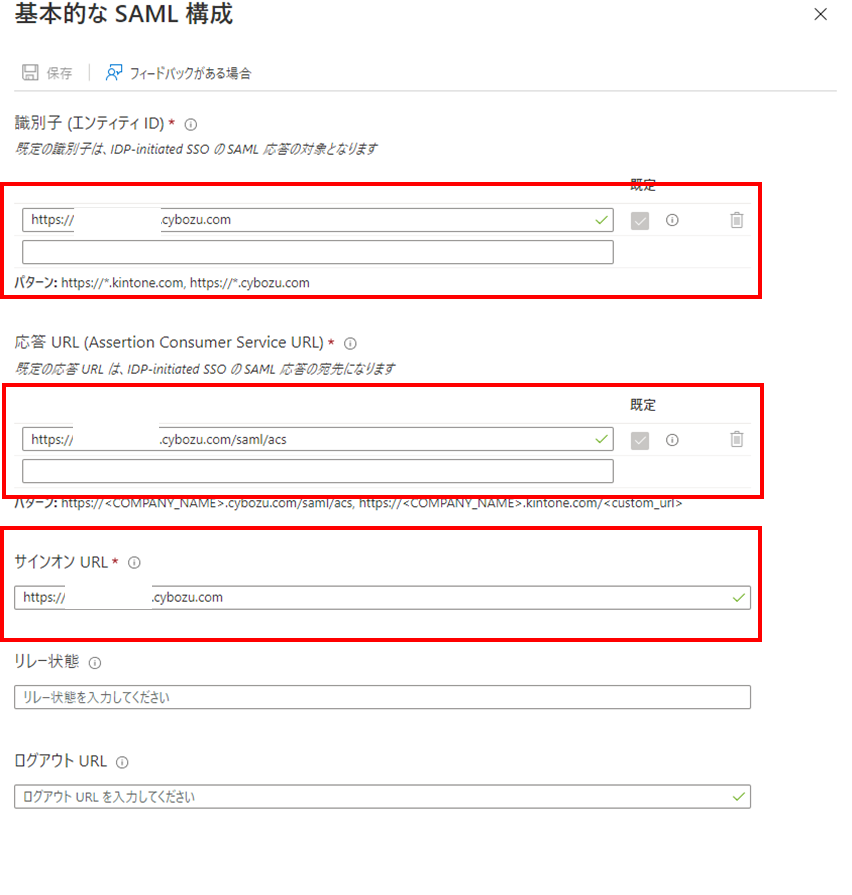This screenshot has height=895, width=852.
Task: Click the IDP-initiated SSO note under reply URL heading
Action: click(205, 369)
